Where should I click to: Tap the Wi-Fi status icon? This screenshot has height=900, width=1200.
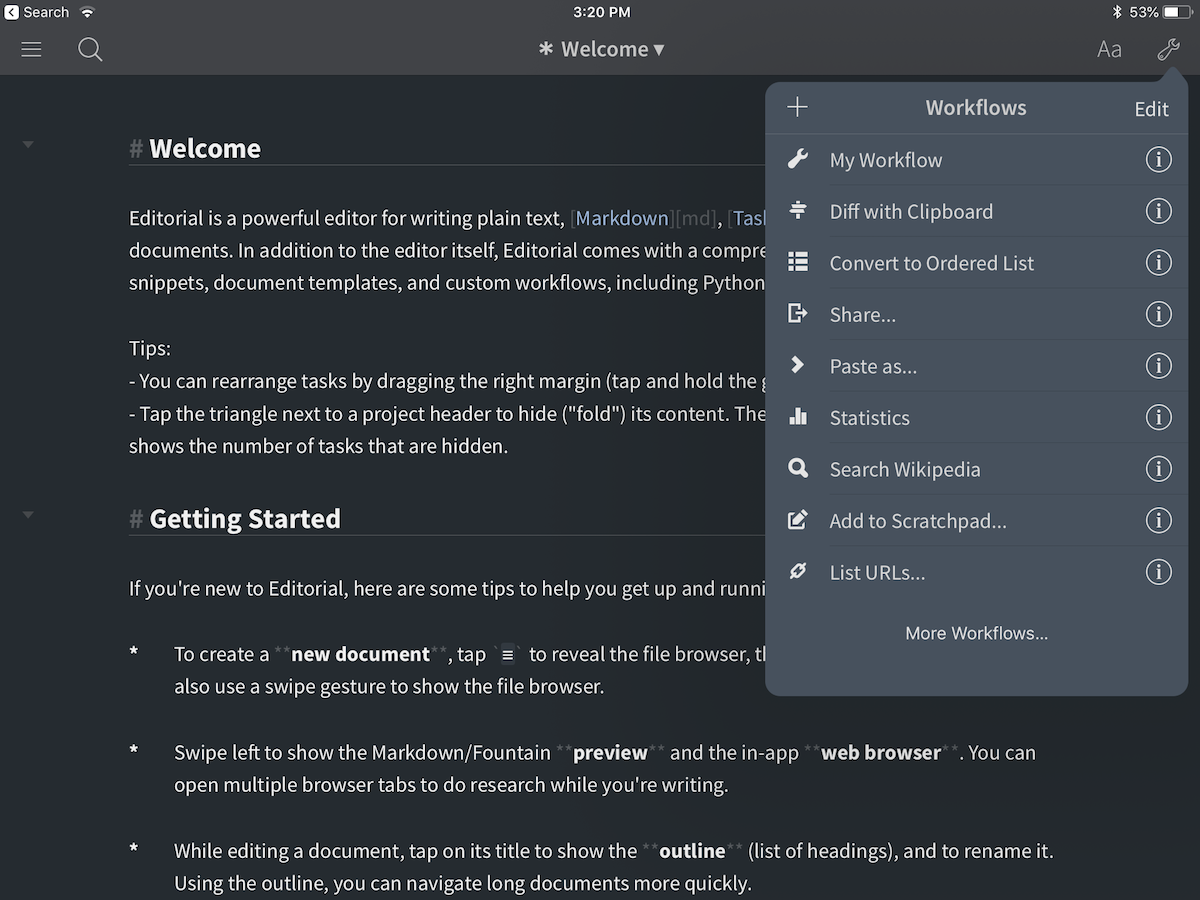tap(88, 12)
